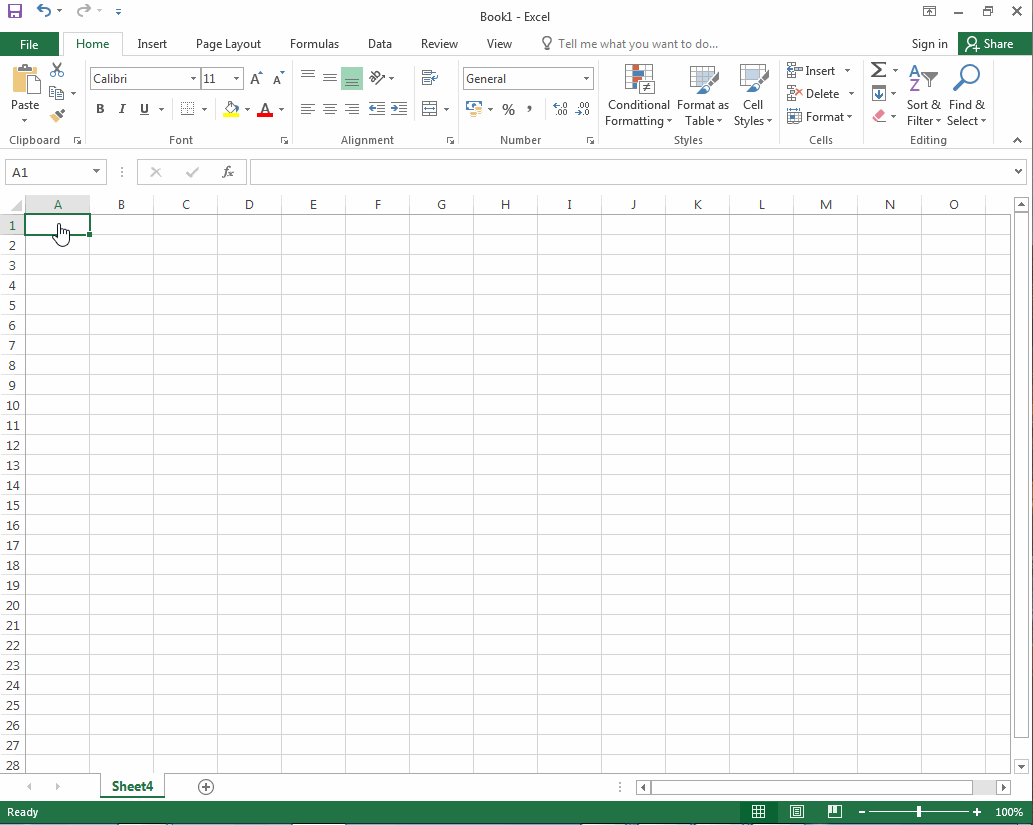Expand the Find & Select menu
This screenshot has width=1033, height=825.
[x=966, y=96]
